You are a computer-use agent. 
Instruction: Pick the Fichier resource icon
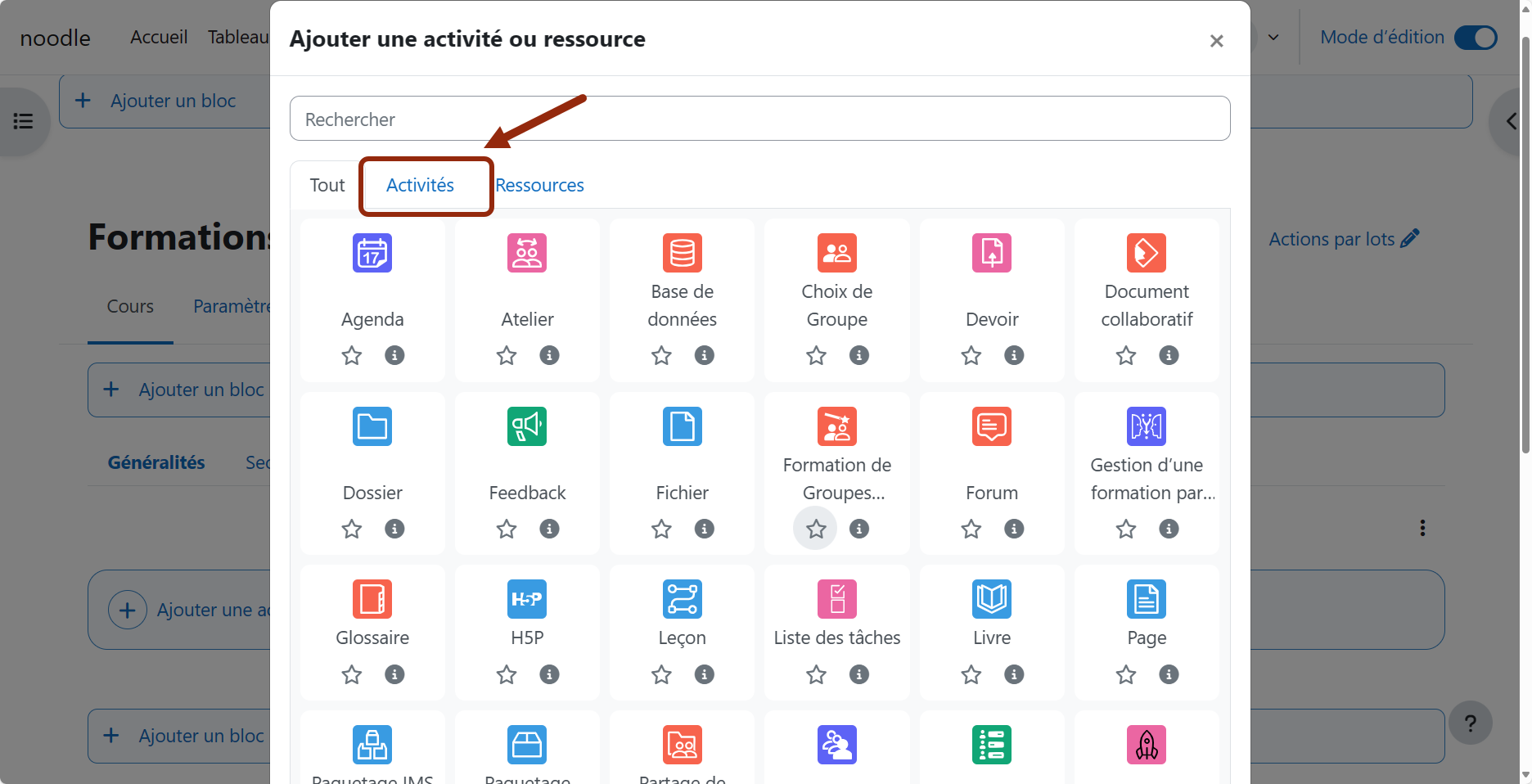tap(682, 426)
